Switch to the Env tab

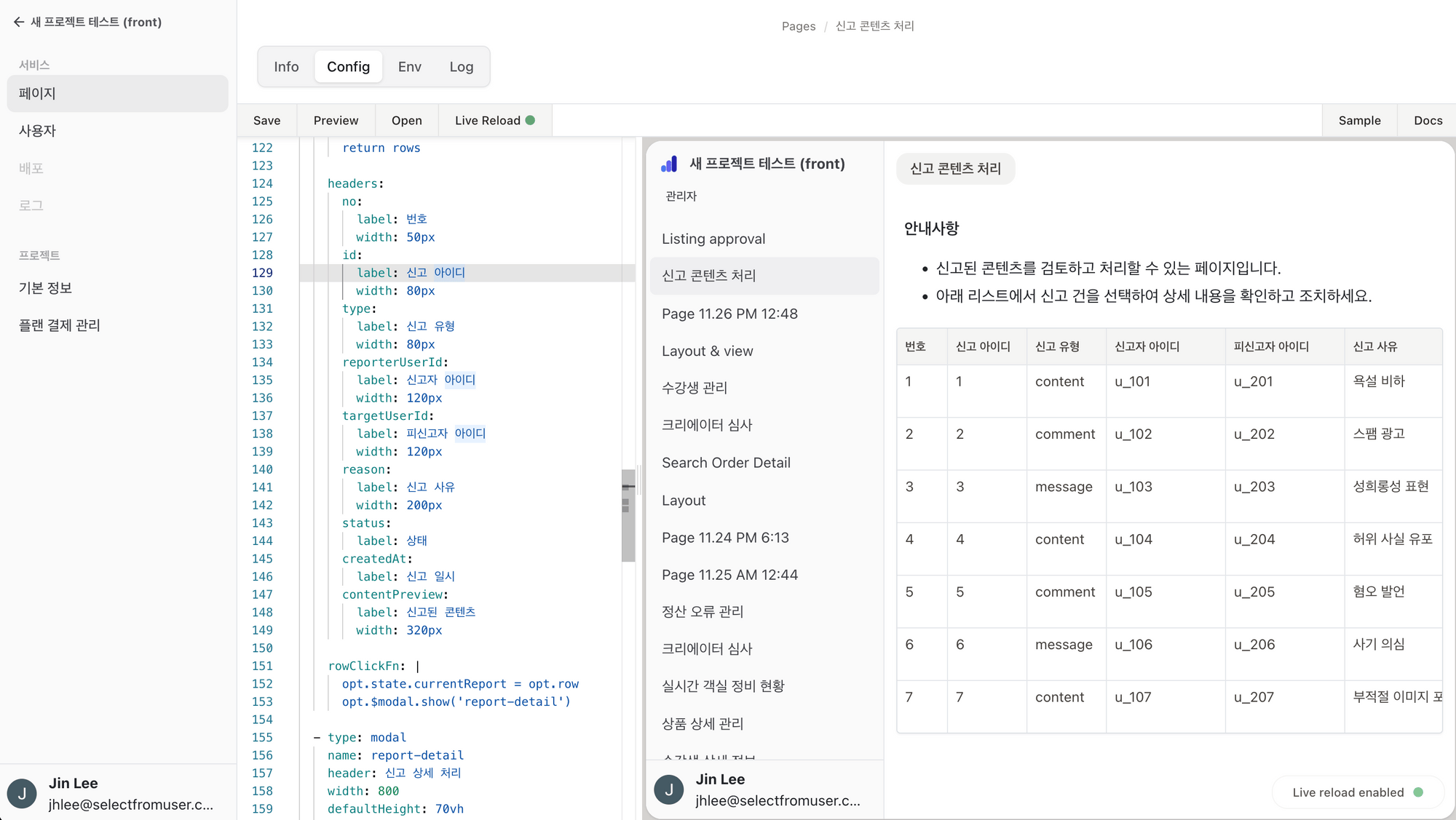click(409, 67)
